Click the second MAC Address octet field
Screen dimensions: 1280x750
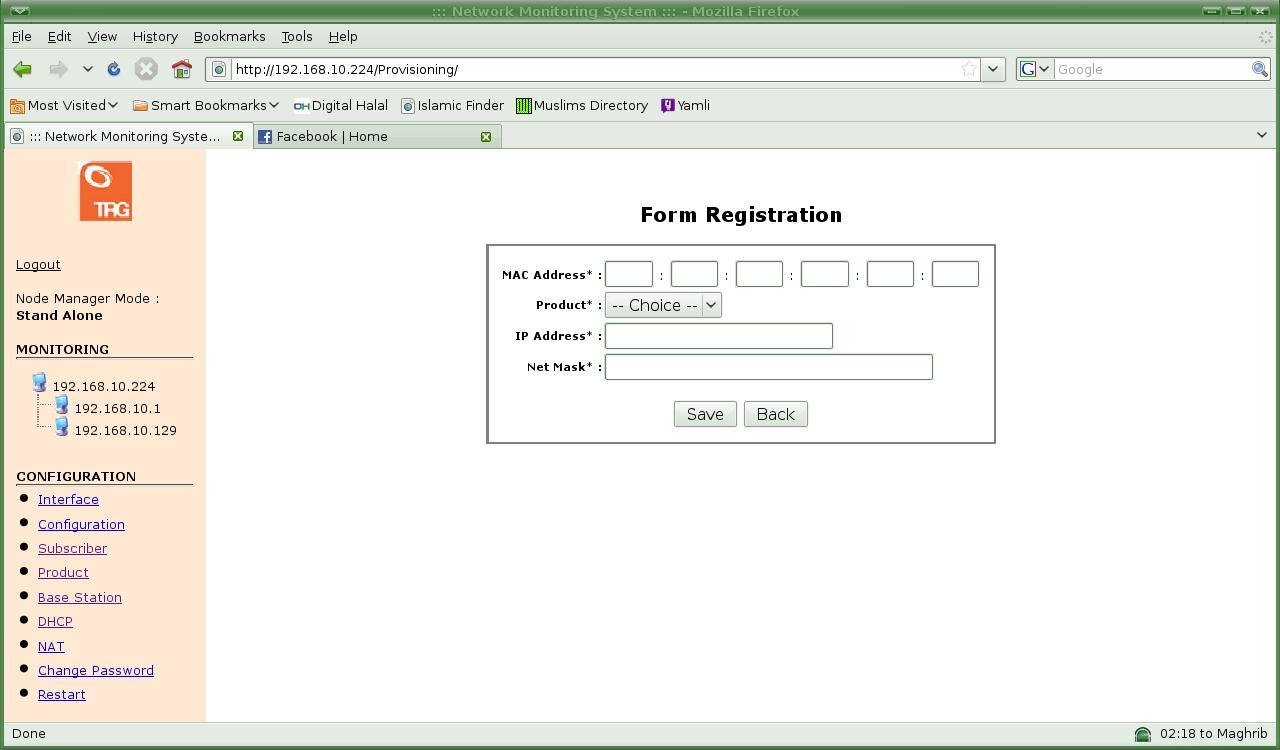694,274
